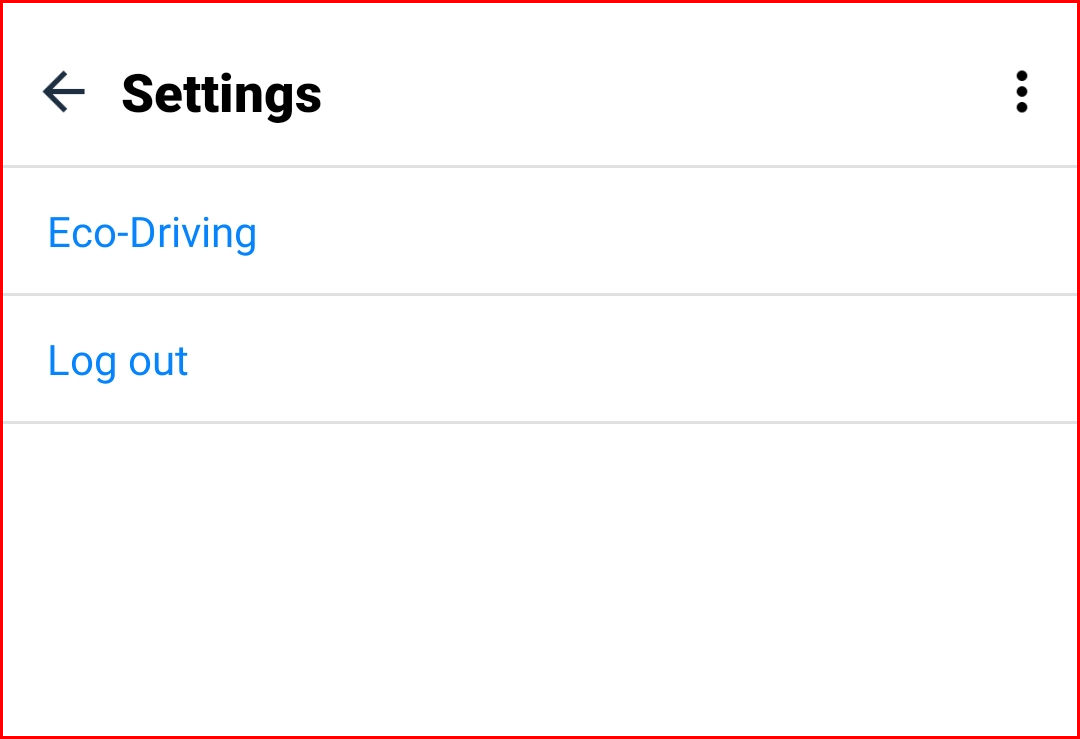Click the Settings title text
The image size is (1080, 739).
click(222, 95)
